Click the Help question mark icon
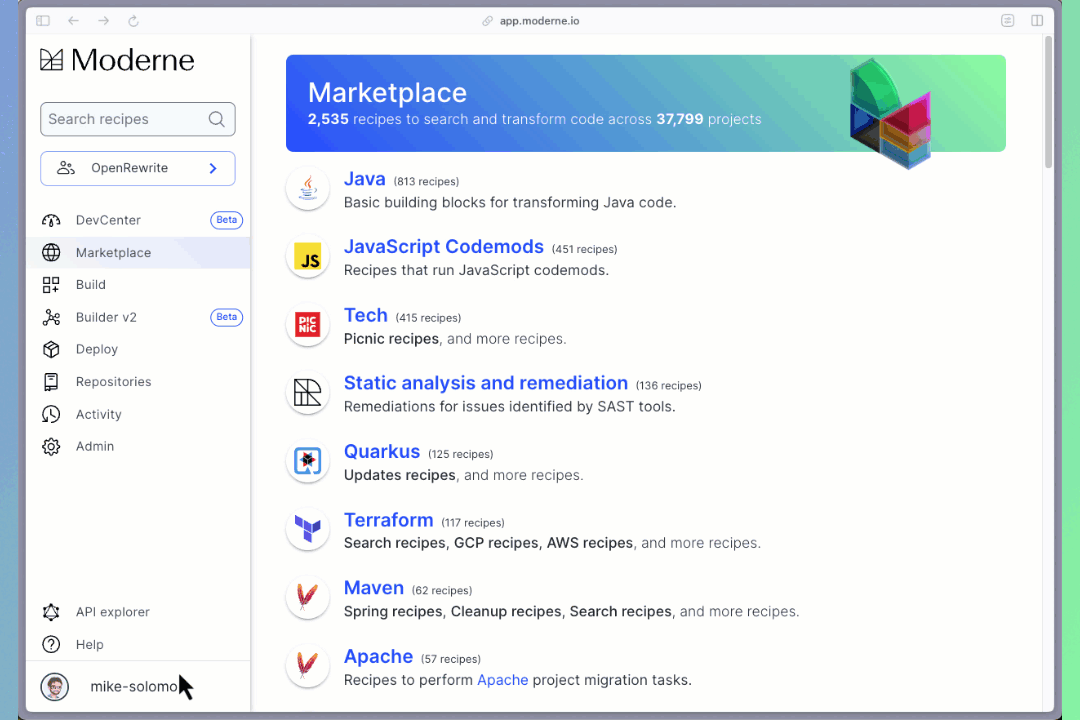1080x720 pixels. (x=51, y=644)
